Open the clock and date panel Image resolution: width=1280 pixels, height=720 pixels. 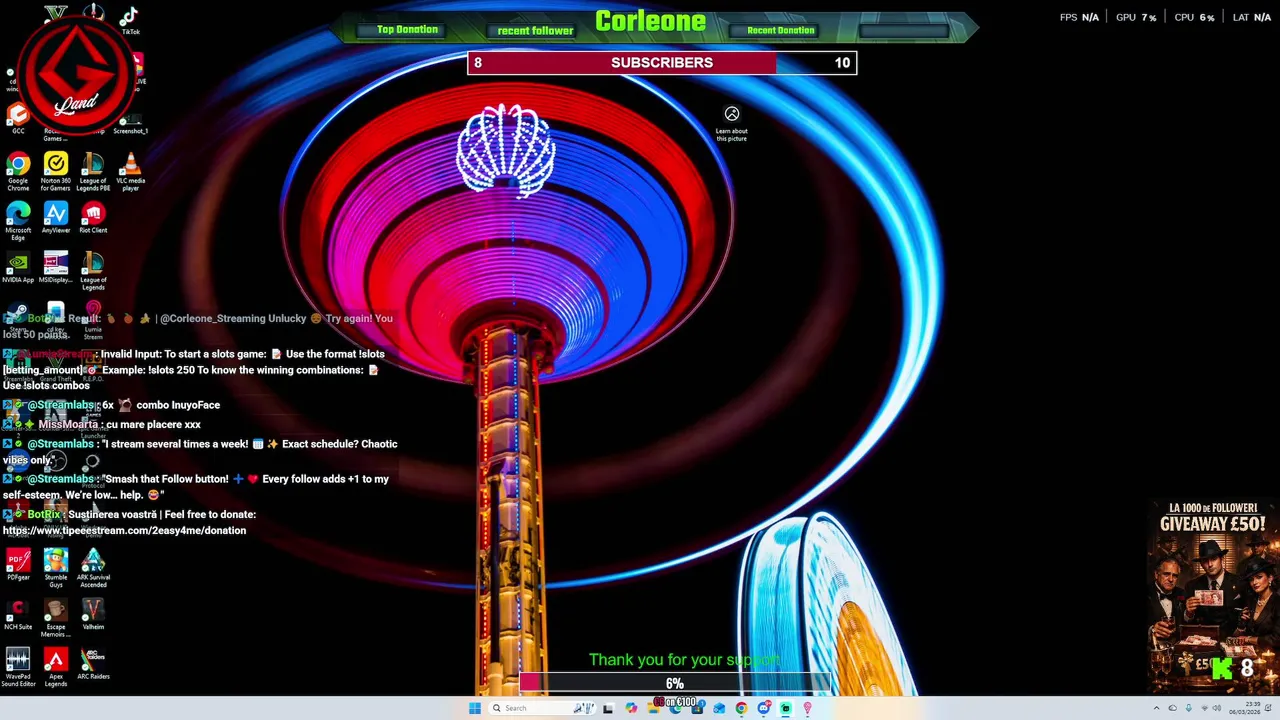(x=1245, y=708)
